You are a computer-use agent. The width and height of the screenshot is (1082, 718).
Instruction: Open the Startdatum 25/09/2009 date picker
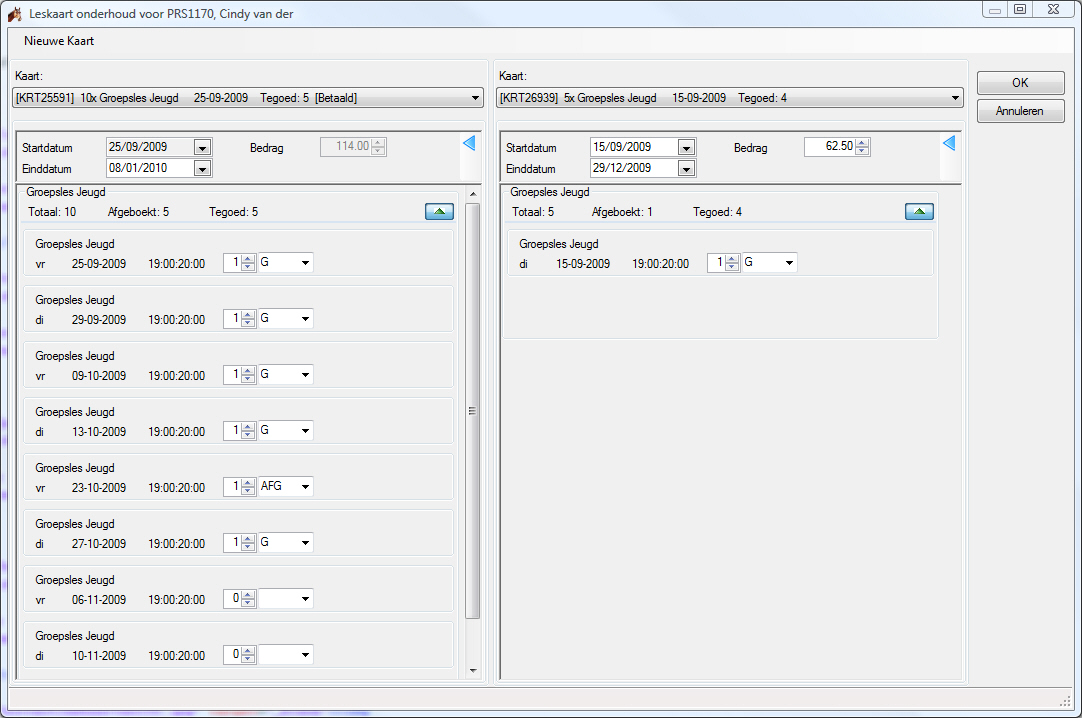202,148
